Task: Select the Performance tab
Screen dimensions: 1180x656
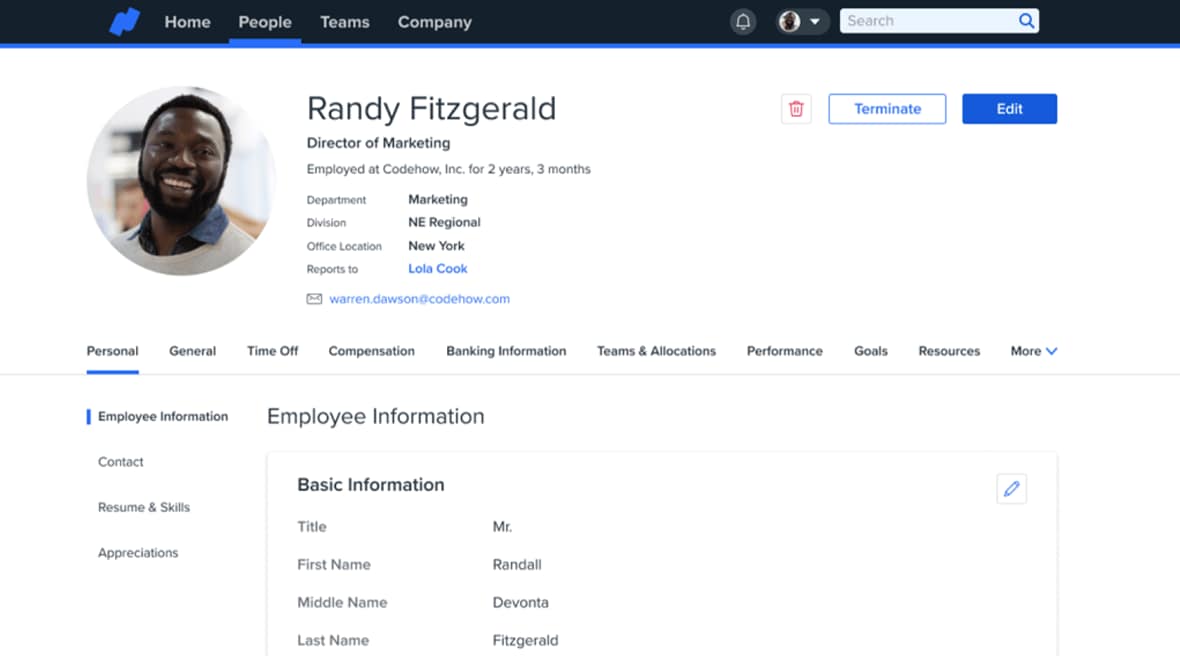Action: (x=784, y=351)
